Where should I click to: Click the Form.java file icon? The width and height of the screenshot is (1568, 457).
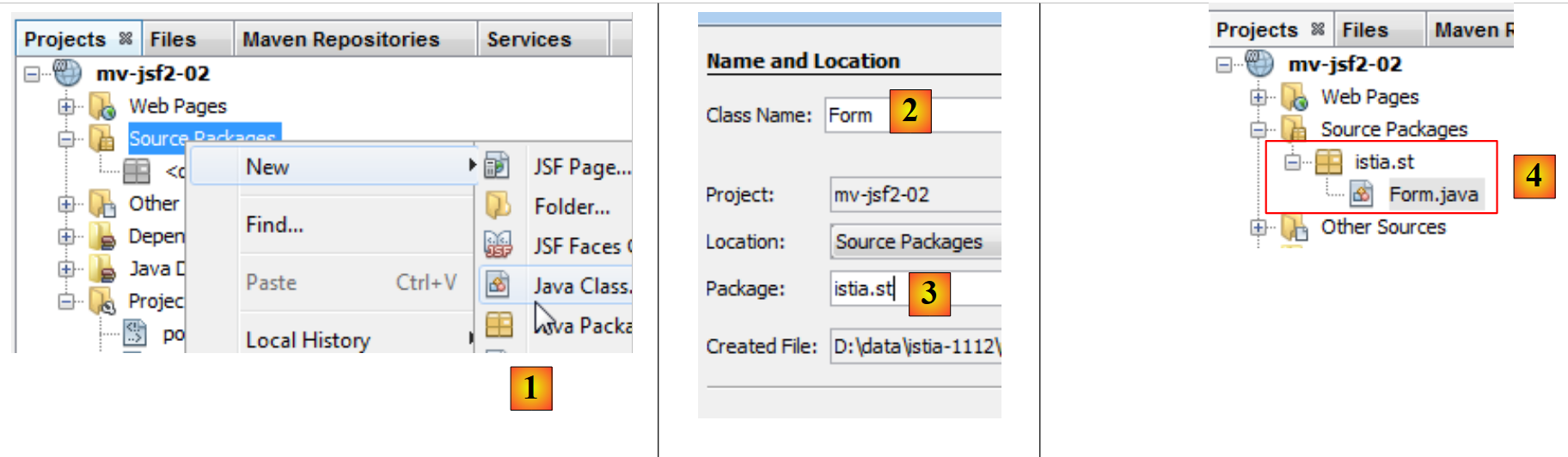1361,194
